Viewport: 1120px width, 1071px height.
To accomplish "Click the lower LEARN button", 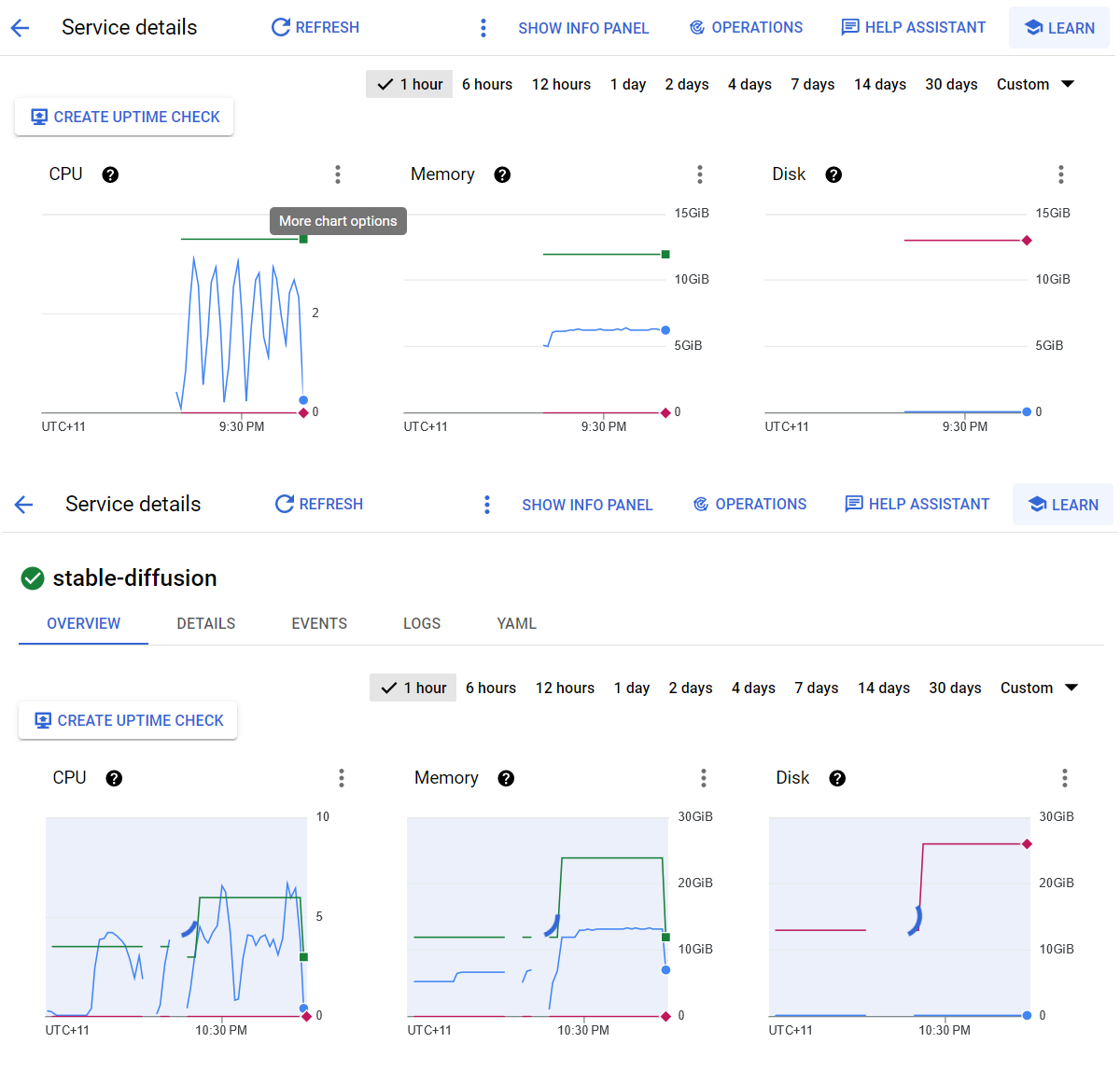I will pos(1063,505).
